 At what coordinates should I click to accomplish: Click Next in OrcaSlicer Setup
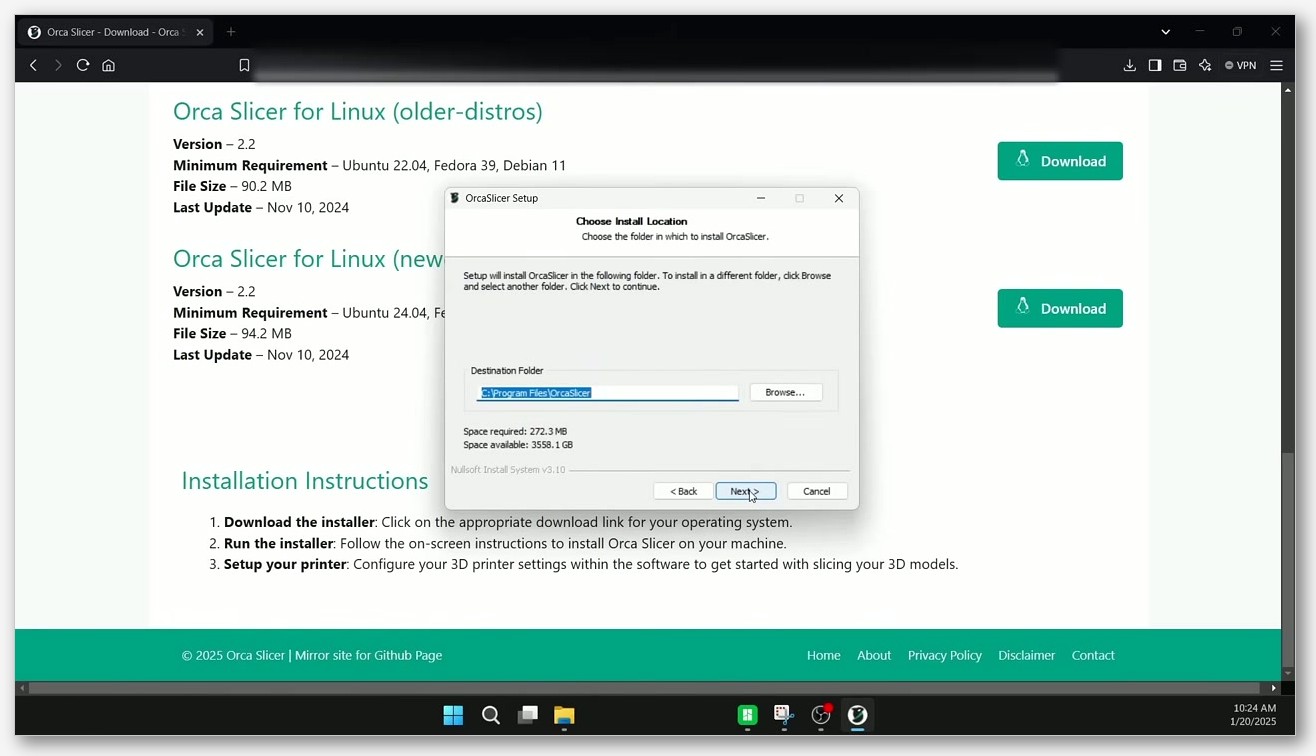745,491
